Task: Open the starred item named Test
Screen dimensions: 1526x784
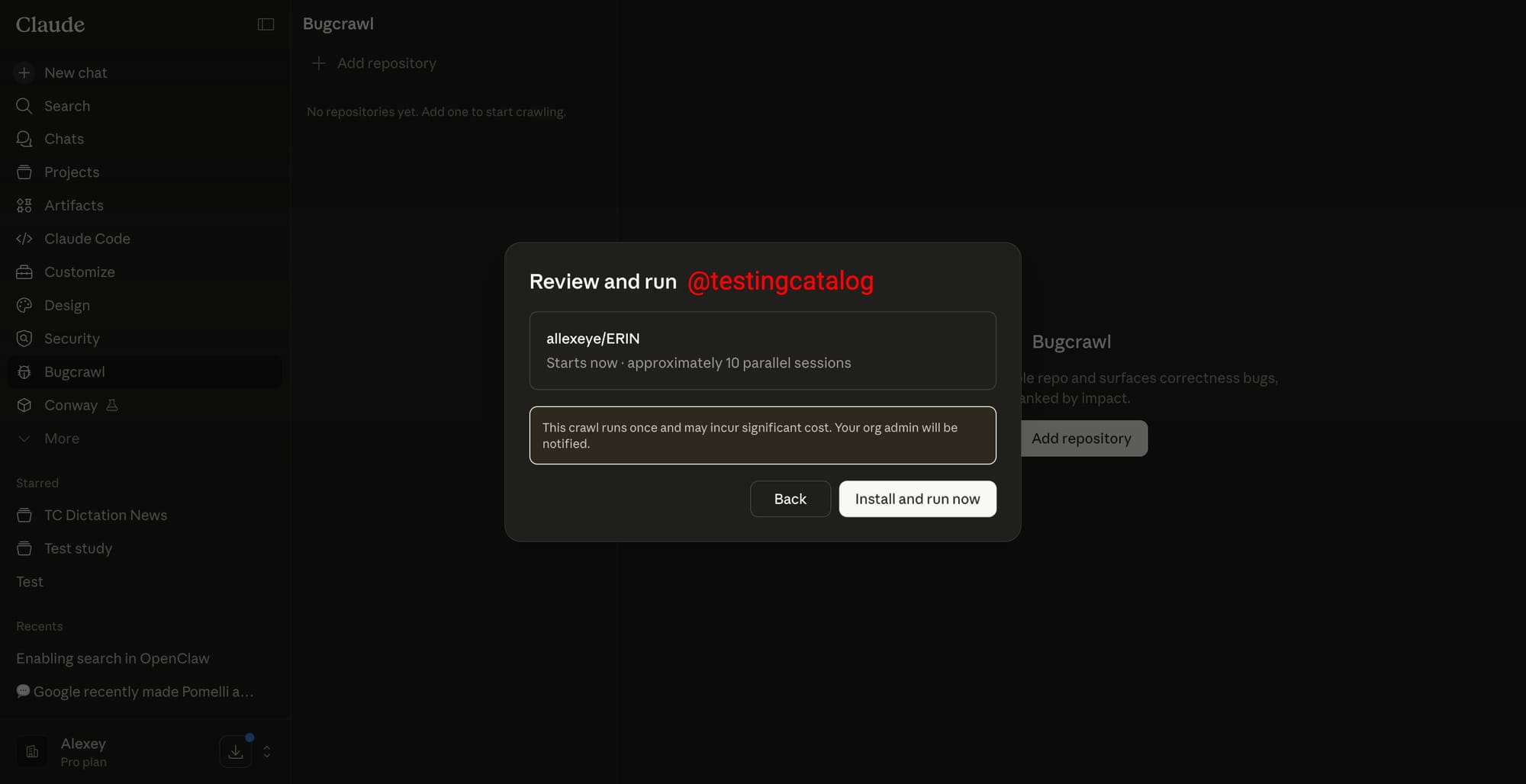Action: [145, 582]
